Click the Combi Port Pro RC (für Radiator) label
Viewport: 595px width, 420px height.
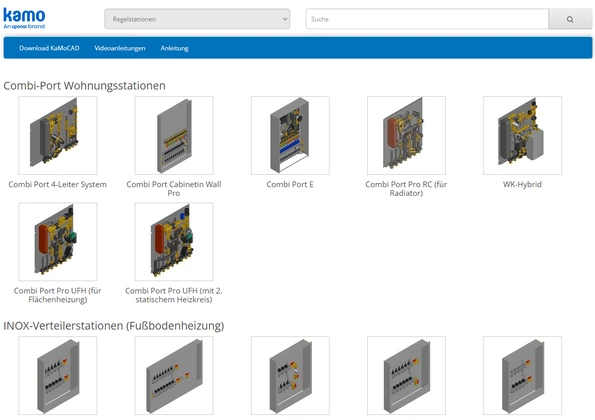406,189
